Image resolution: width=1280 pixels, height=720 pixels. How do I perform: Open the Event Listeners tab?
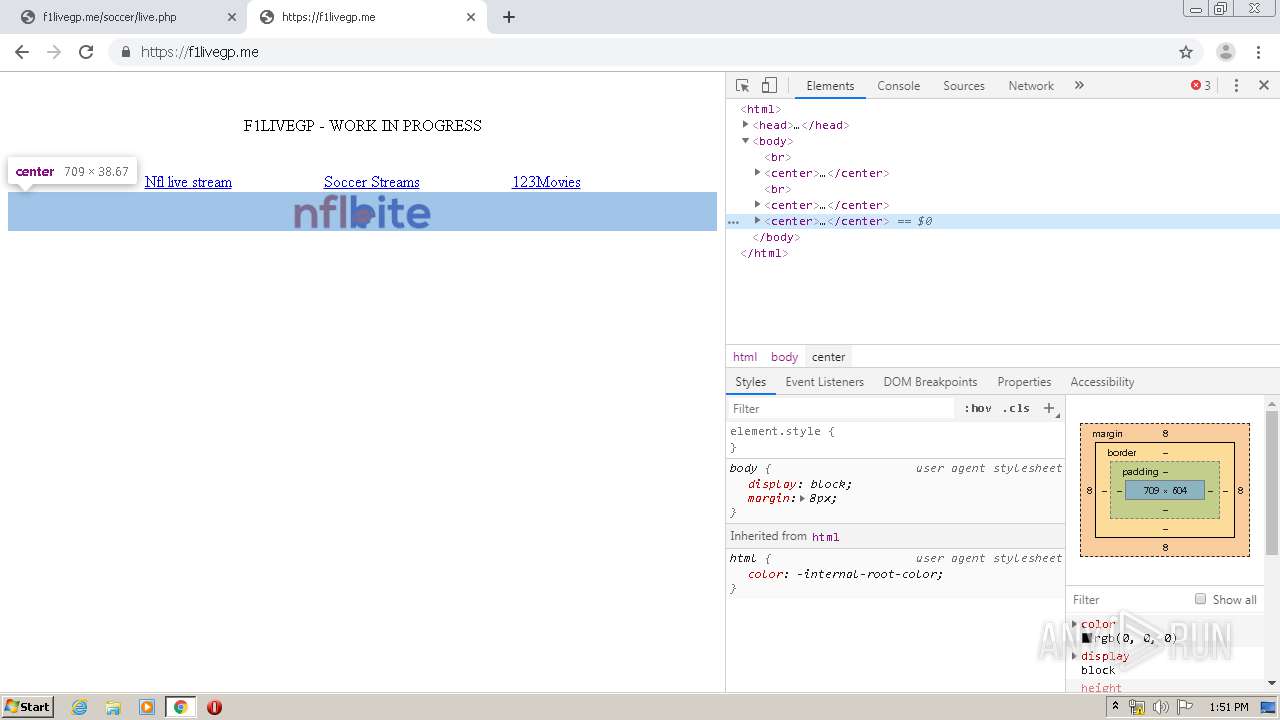pos(824,382)
